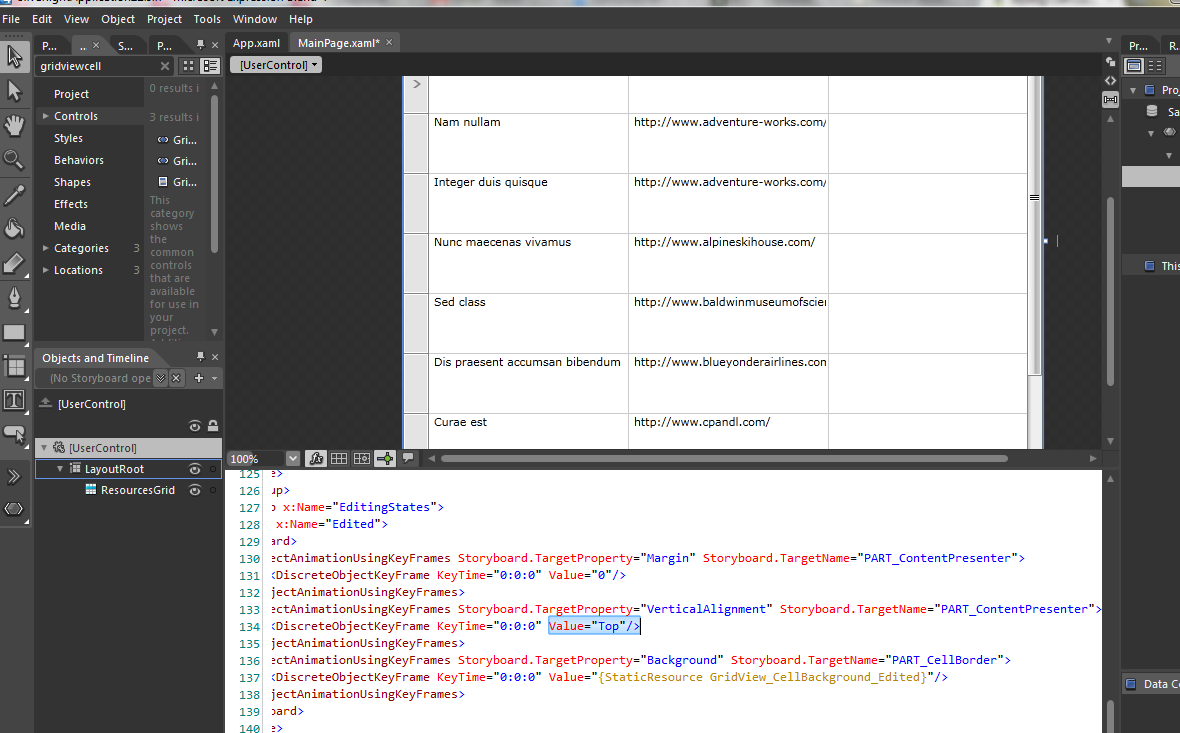Open storyboard picker dropdown
The width and height of the screenshot is (1180, 733).
160,378
